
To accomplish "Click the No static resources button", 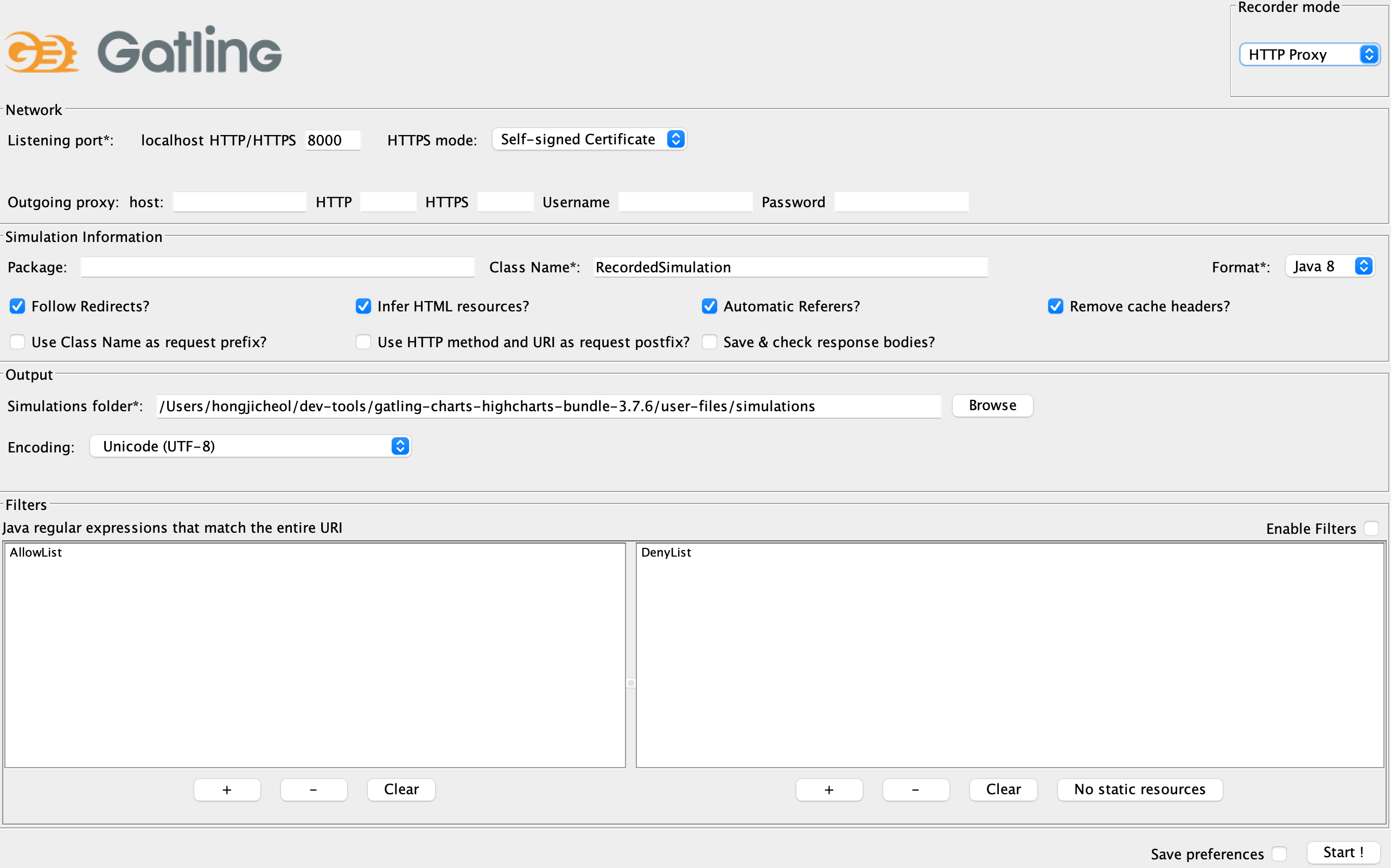I will 1140,789.
